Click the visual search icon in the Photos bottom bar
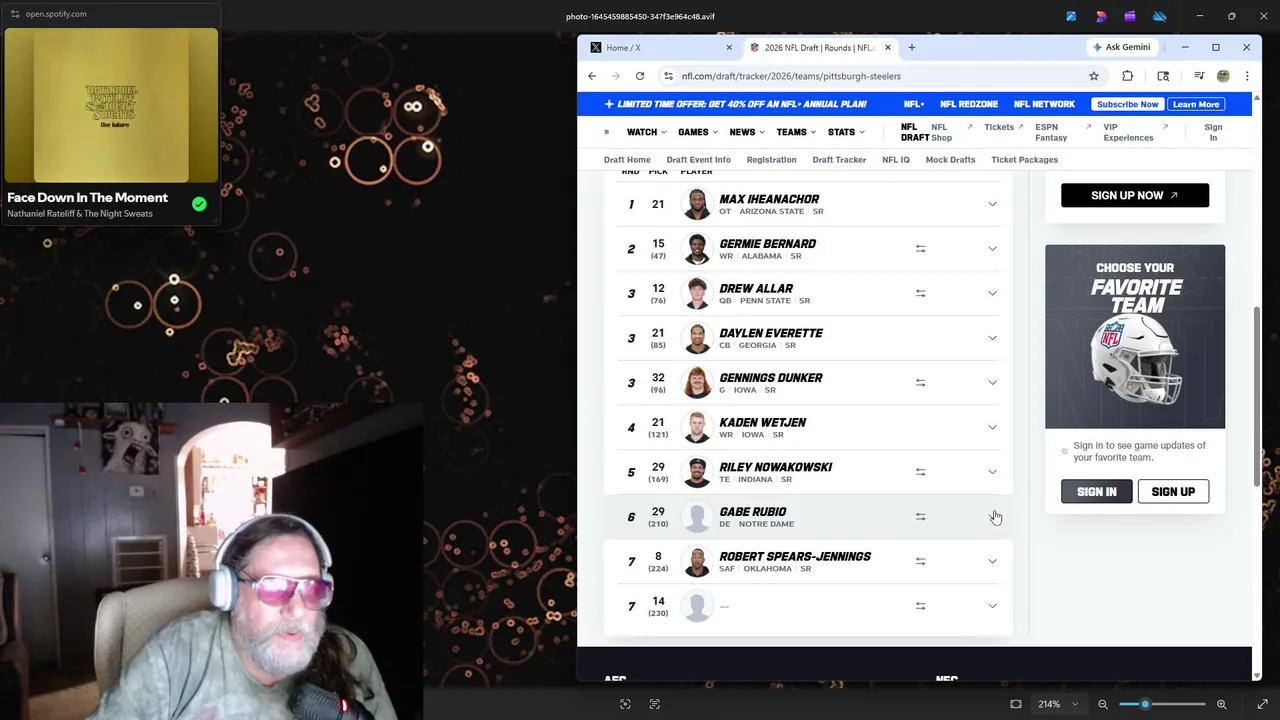The width and height of the screenshot is (1280, 720). pyautogui.click(x=625, y=704)
